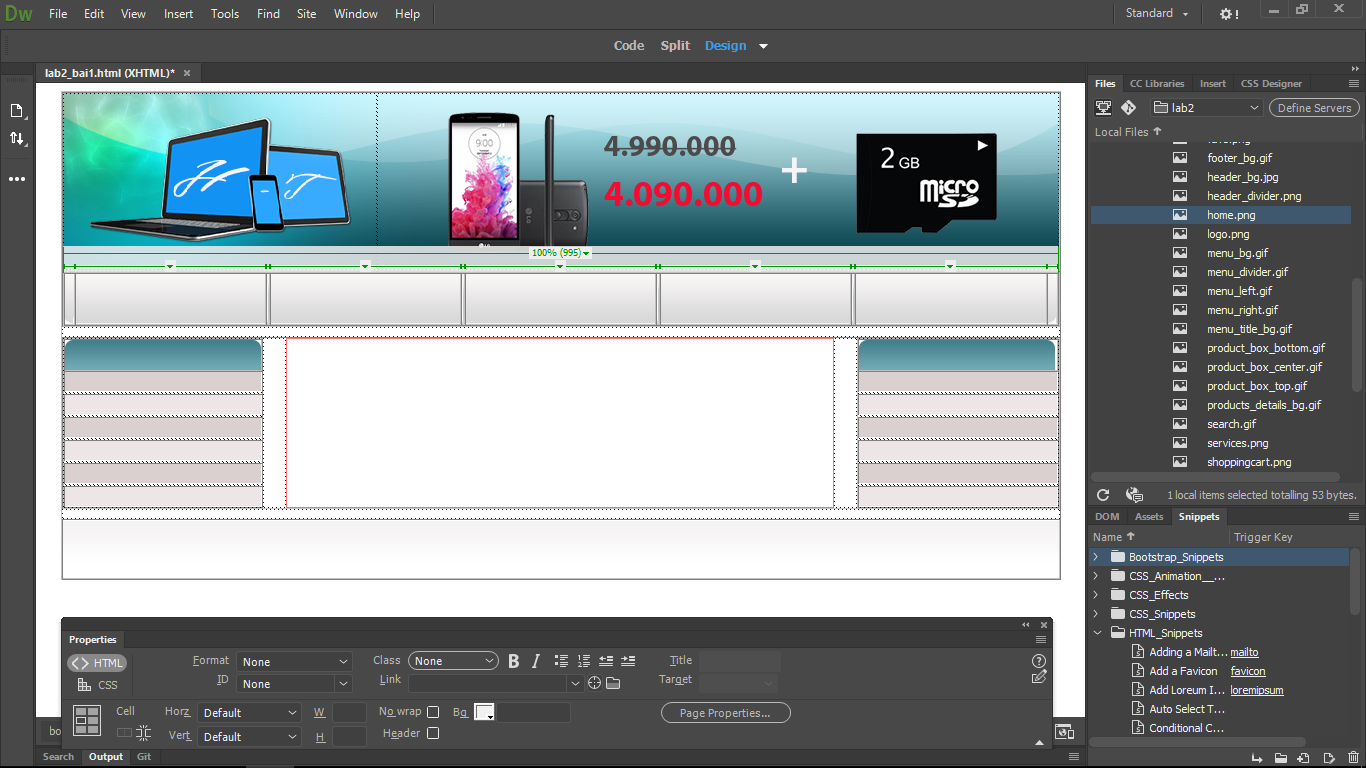Click the Sync Settings gear icon

pyautogui.click(x=1228, y=14)
